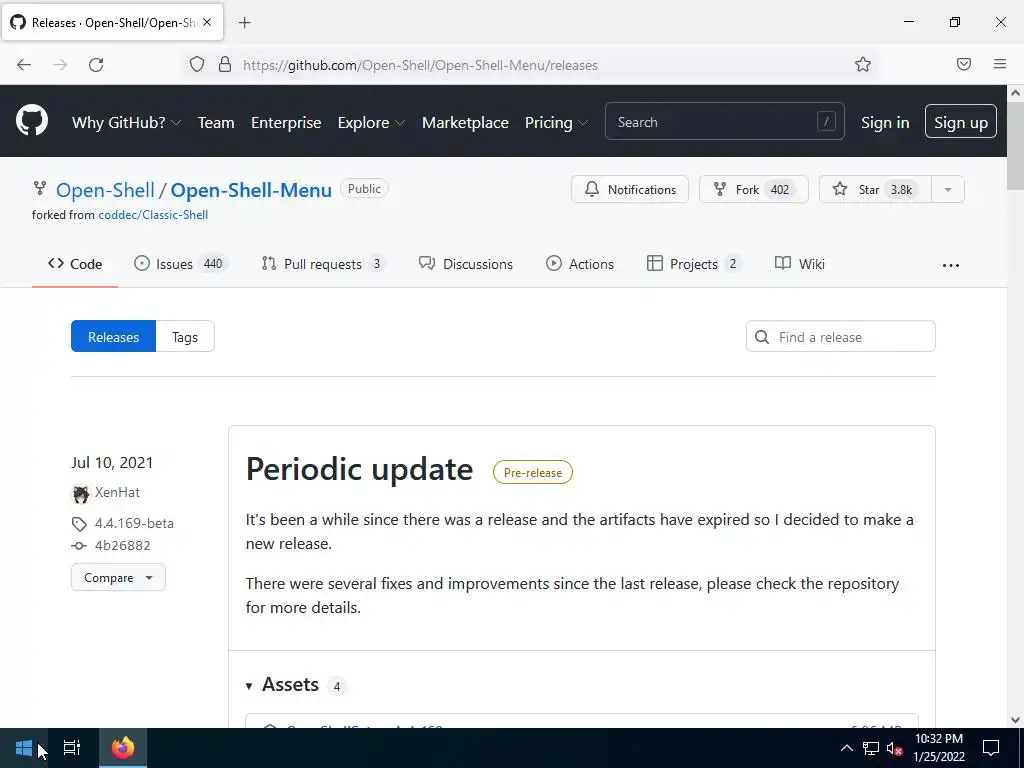Click the slash shortcut icon in Search

click(826, 121)
